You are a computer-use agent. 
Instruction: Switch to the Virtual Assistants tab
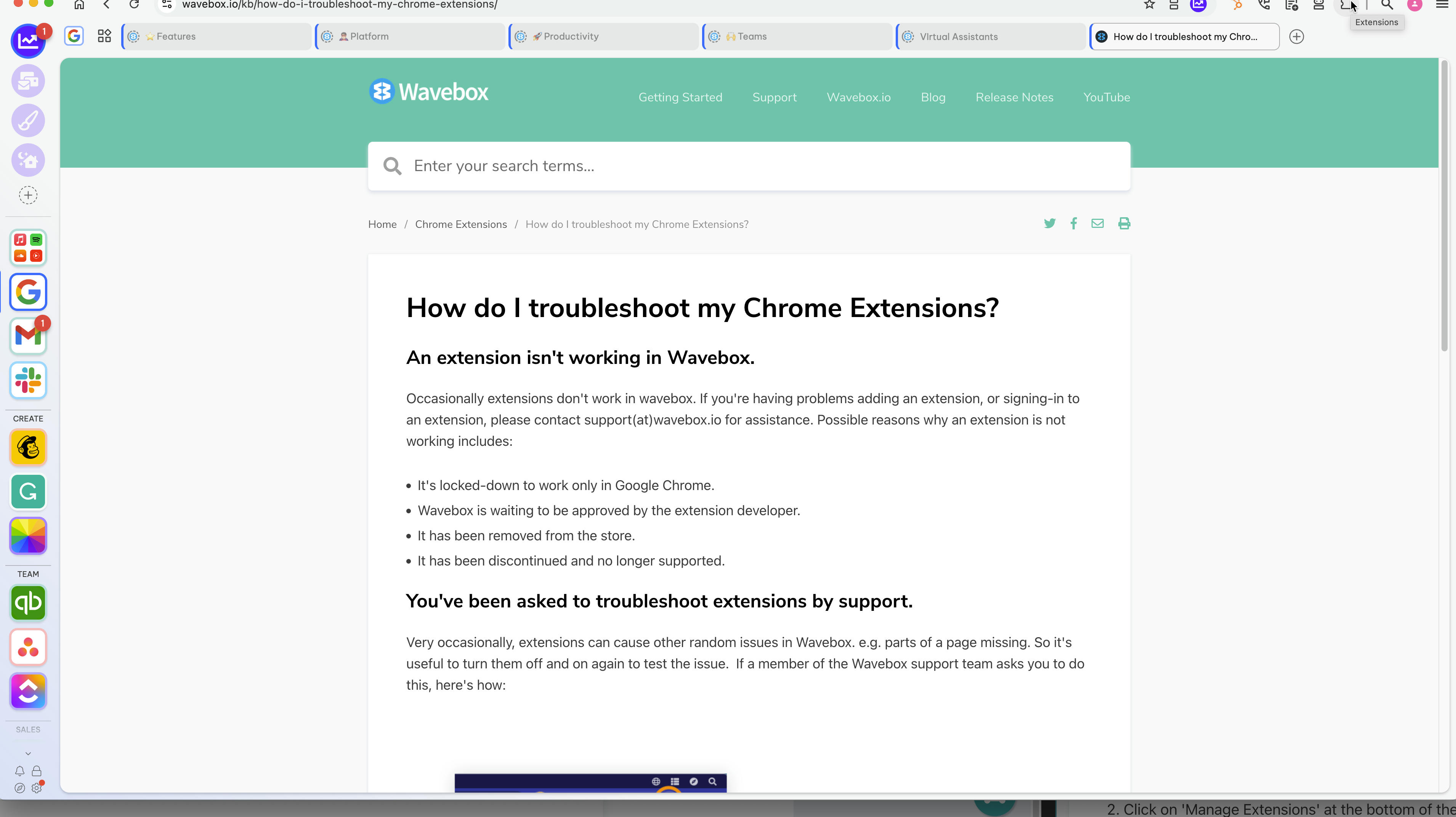coord(991,36)
